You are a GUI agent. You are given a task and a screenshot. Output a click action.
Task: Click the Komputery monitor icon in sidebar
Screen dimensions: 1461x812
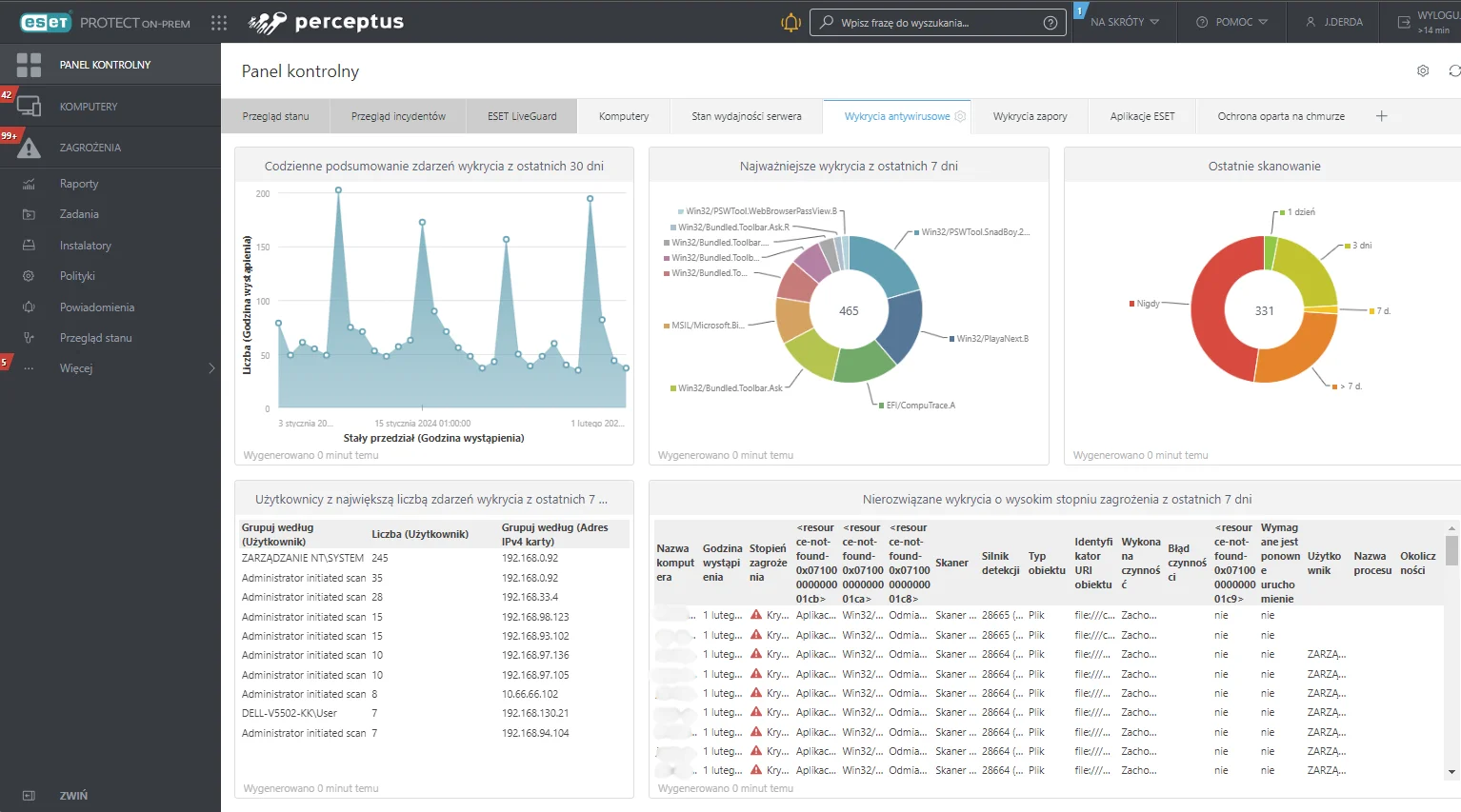click(29, 107)
